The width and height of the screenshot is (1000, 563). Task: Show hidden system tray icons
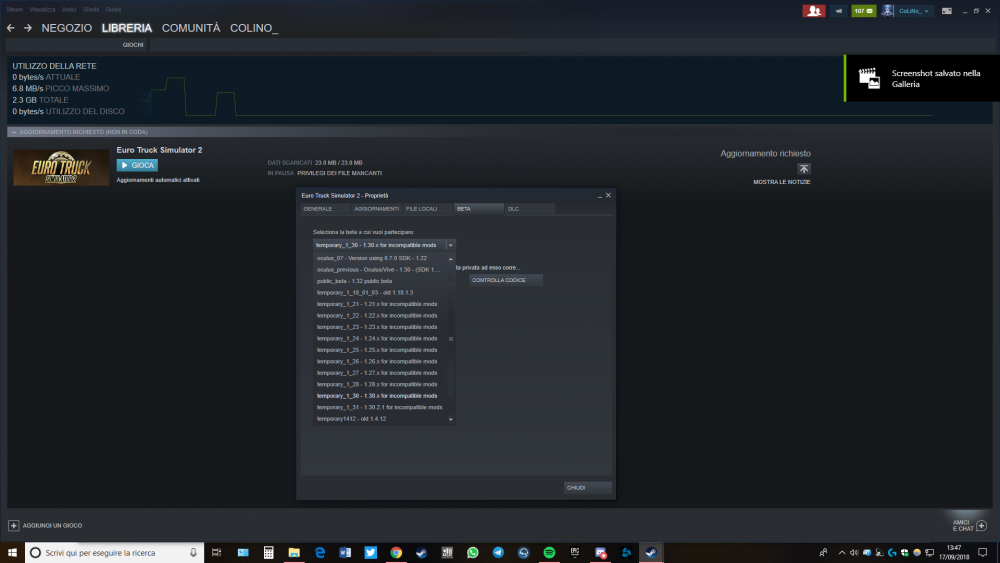tap(842, 553)
